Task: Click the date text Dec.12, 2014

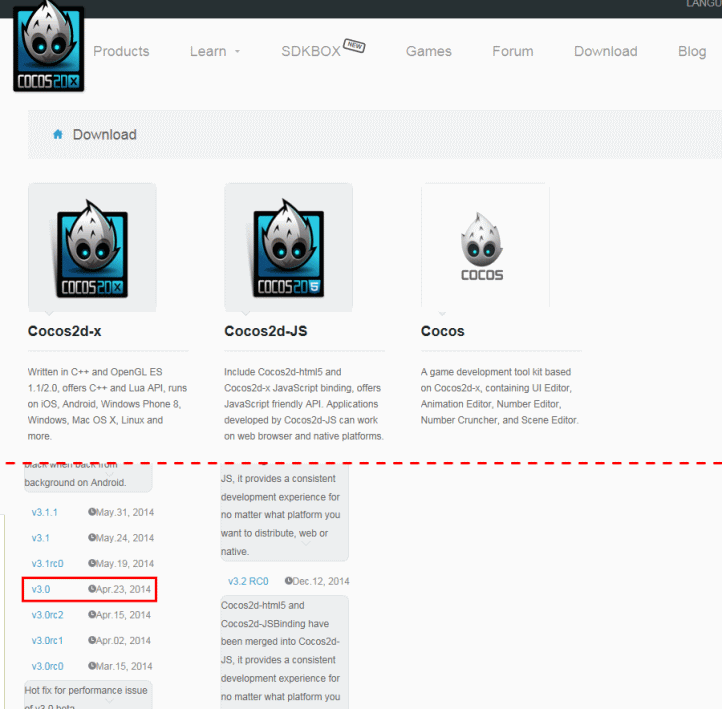Action: [321, 581]
